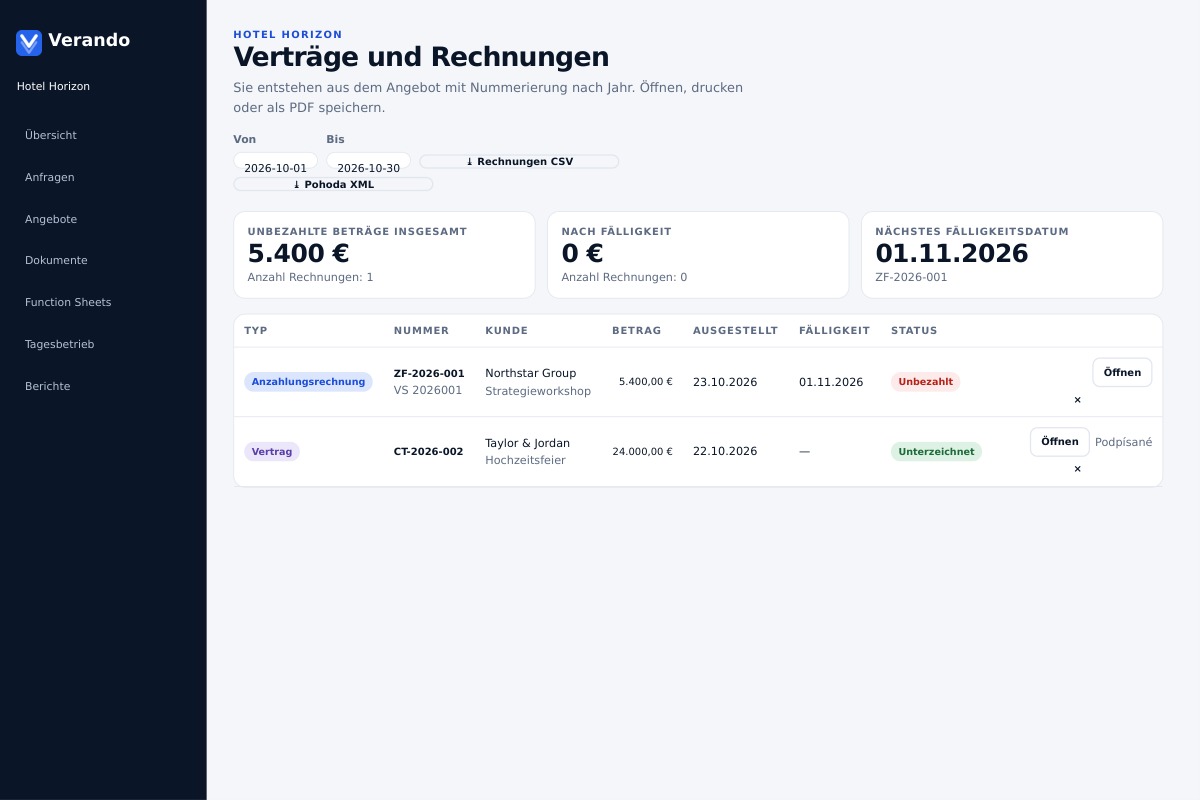Delete the ZF-2026-001 invoice row with ×
The width and height of the screenshot is (1200, 800).
point(1077,400)
